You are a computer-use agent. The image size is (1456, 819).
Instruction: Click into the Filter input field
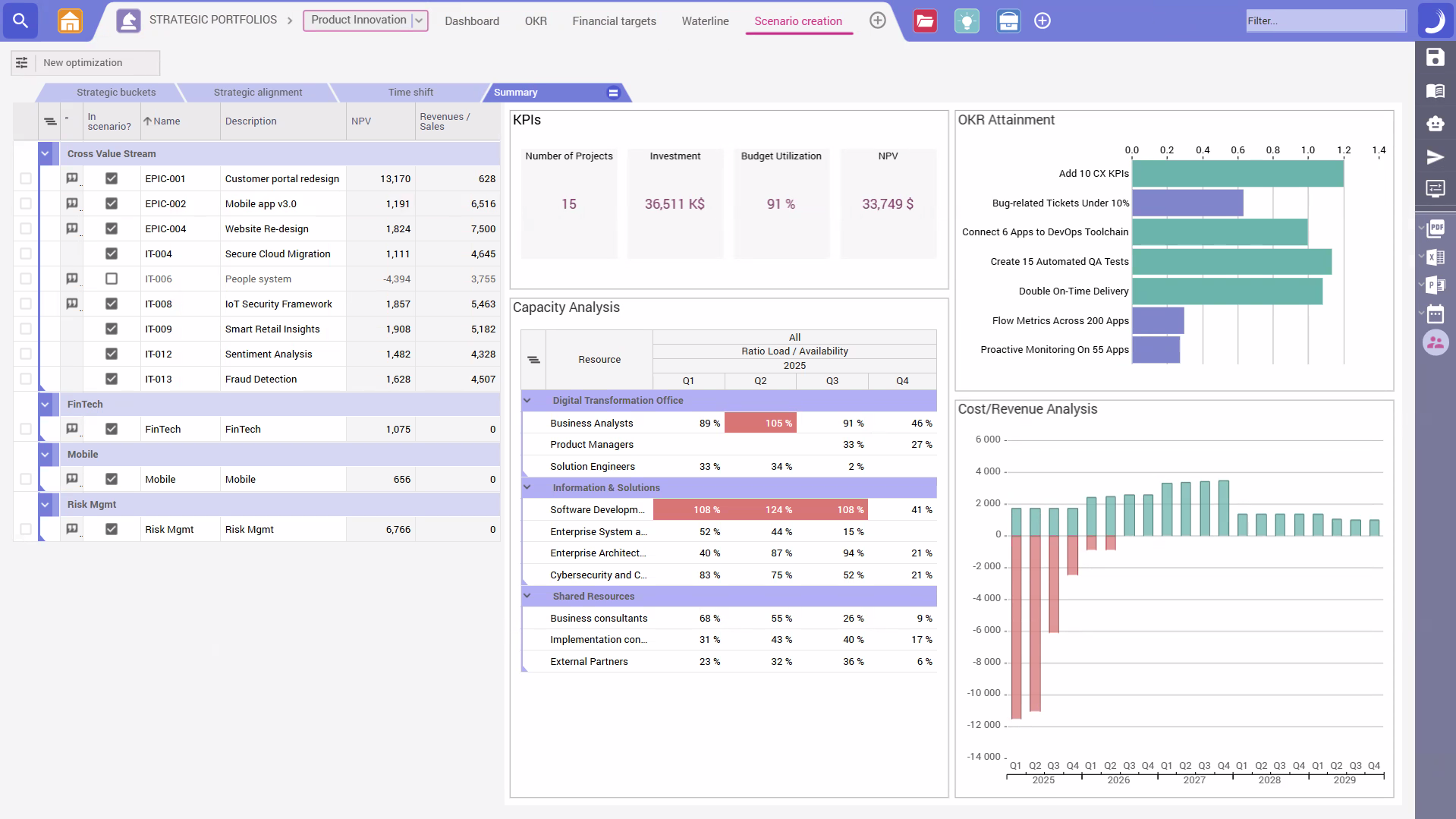(1325, 20)
